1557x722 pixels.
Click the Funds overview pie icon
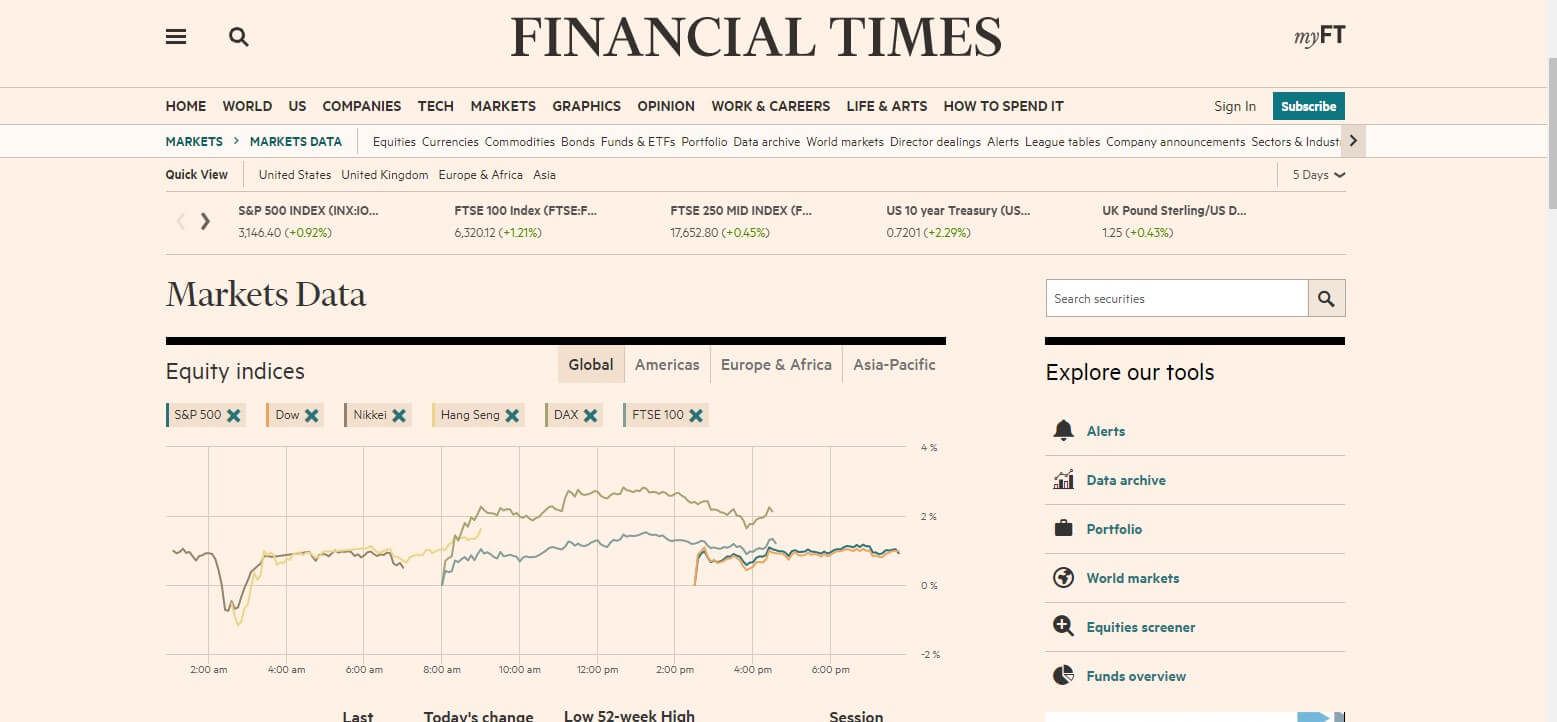[x=1063, y=676]
